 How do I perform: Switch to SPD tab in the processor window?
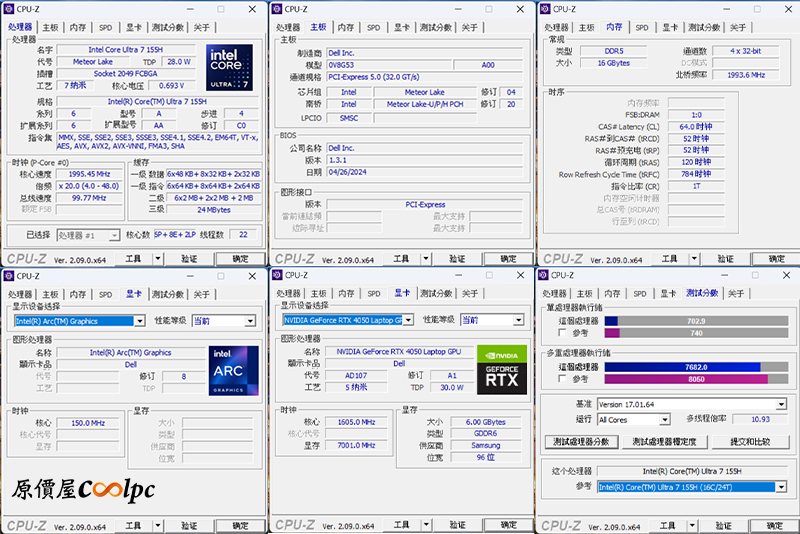coord(106,28)
